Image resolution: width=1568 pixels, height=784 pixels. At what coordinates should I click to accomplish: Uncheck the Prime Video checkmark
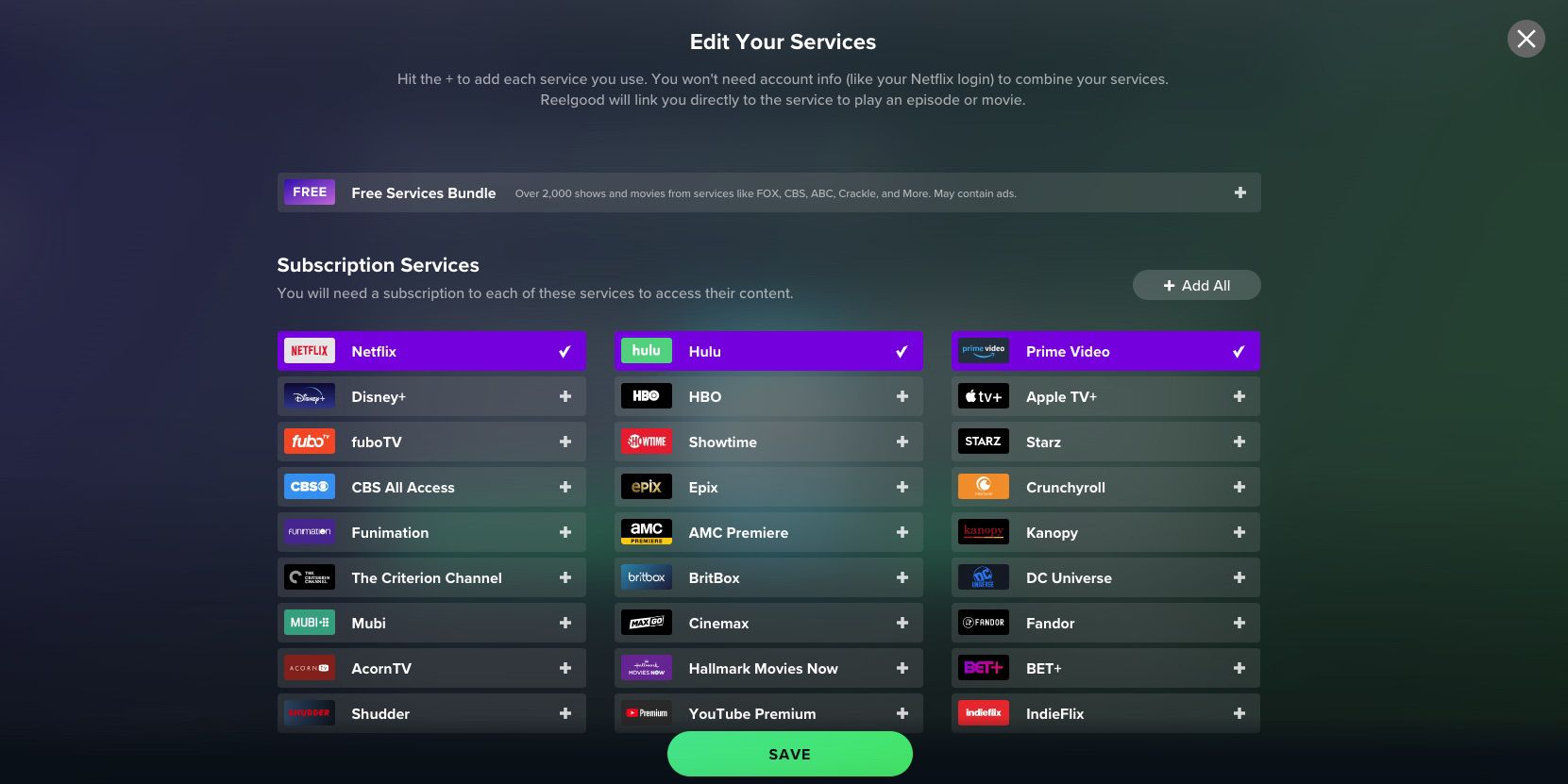(x=1239, y=352)
